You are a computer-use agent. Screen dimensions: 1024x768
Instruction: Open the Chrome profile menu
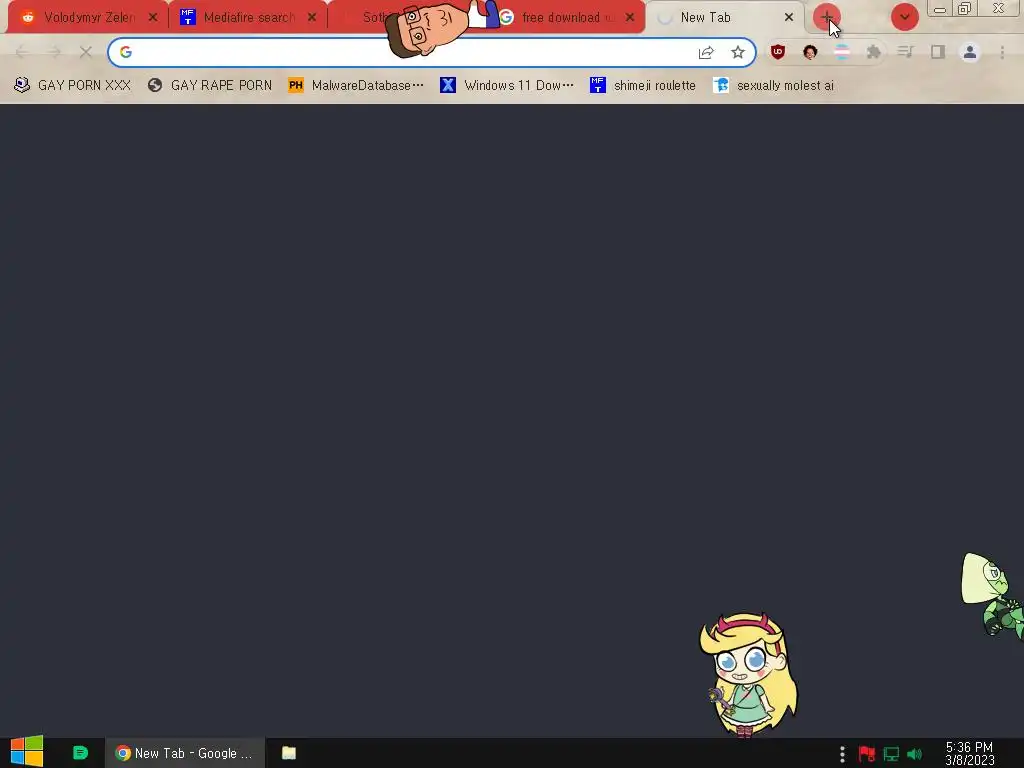click(970, 52)
